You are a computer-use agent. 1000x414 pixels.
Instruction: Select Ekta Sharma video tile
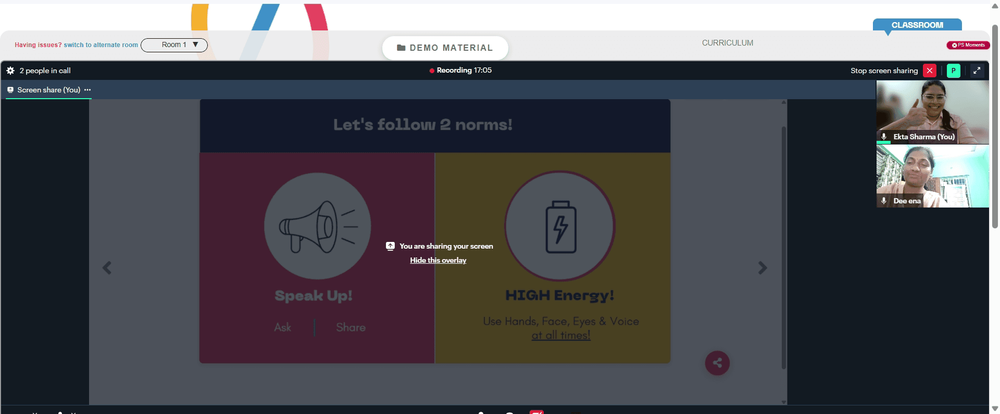pos(932,112)
